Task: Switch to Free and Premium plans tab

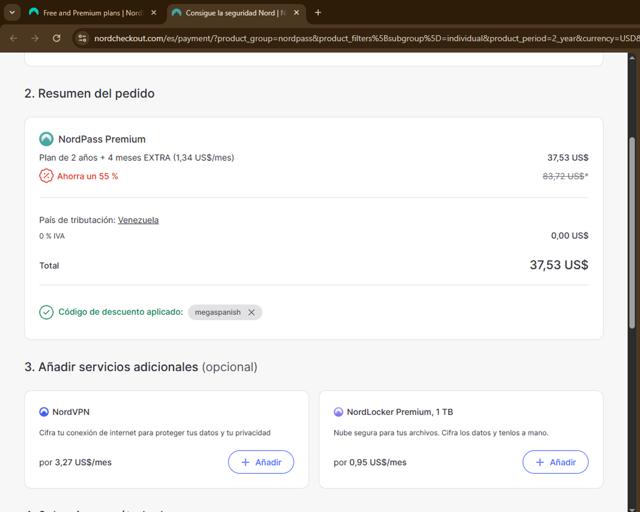Action: [x=92, y=13]
